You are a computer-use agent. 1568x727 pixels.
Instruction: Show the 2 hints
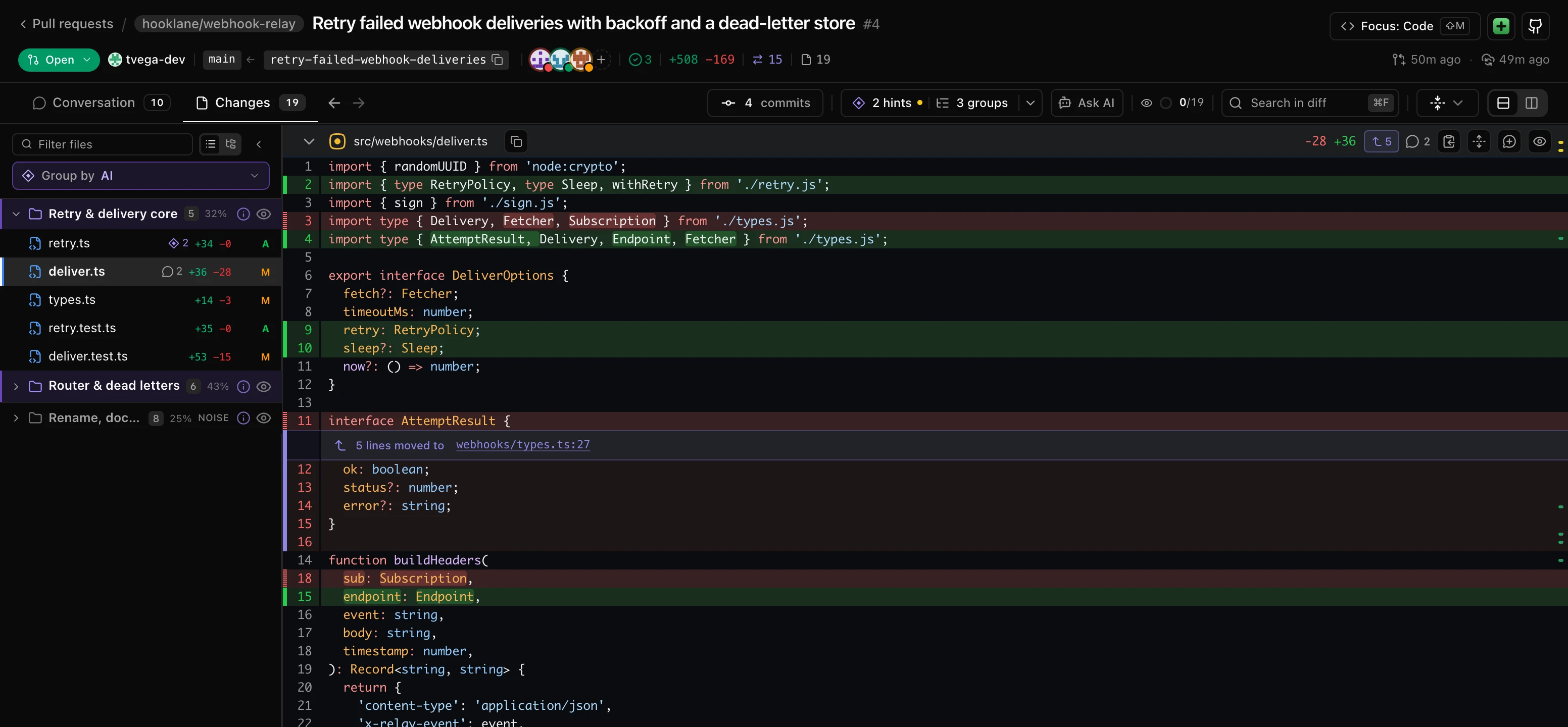point(888,103)
